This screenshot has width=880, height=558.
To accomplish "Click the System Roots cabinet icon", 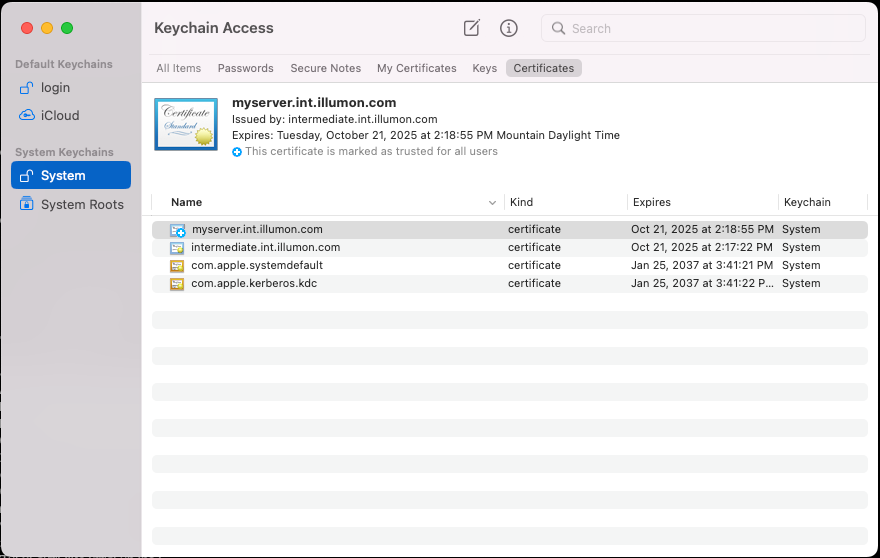I will [x=26, y=204].
